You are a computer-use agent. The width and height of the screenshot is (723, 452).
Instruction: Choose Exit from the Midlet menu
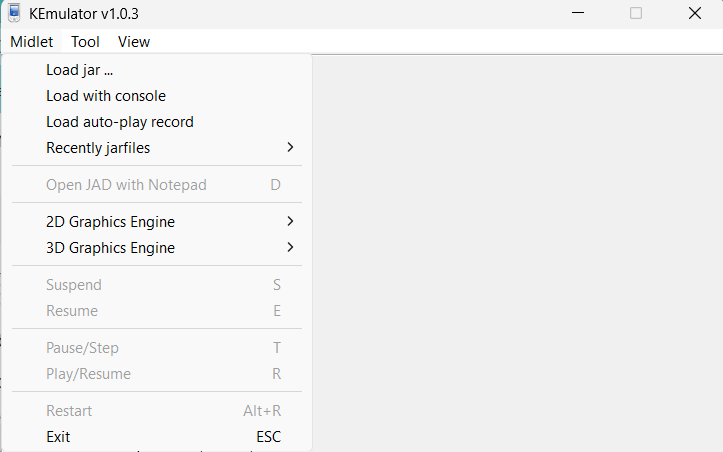(x=58, y=437)
